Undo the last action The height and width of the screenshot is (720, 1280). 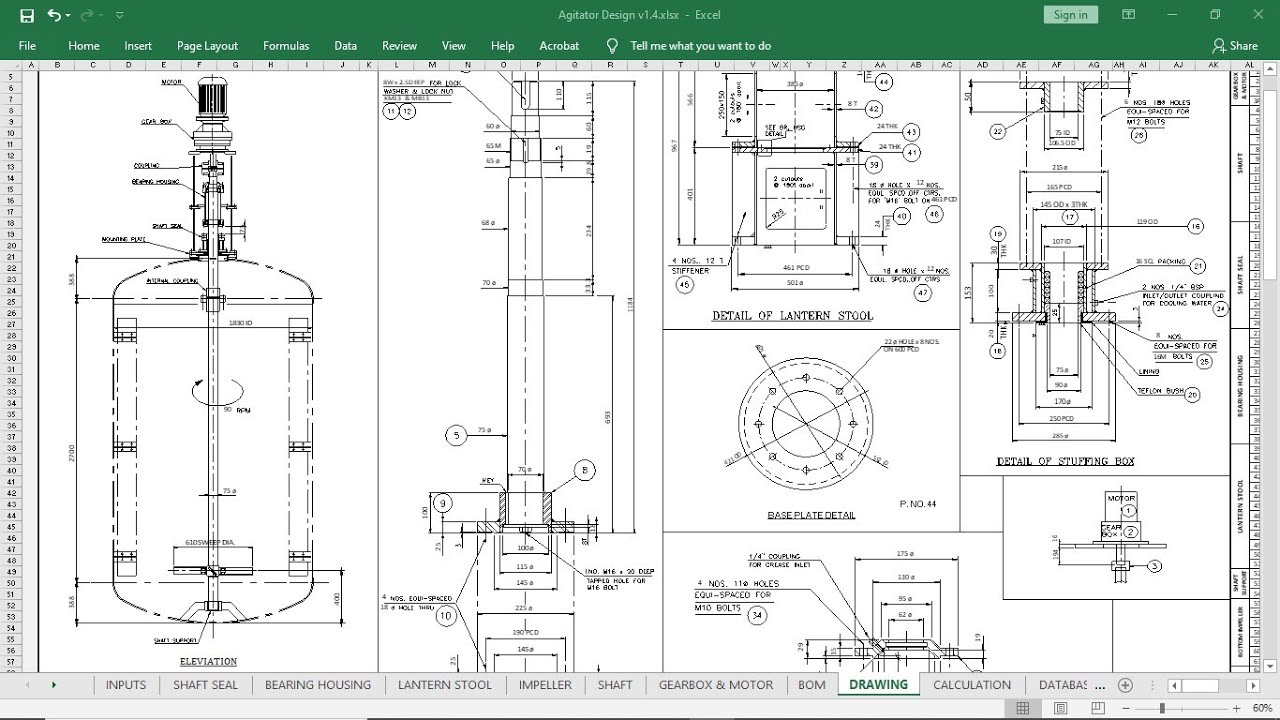[53, 15]
